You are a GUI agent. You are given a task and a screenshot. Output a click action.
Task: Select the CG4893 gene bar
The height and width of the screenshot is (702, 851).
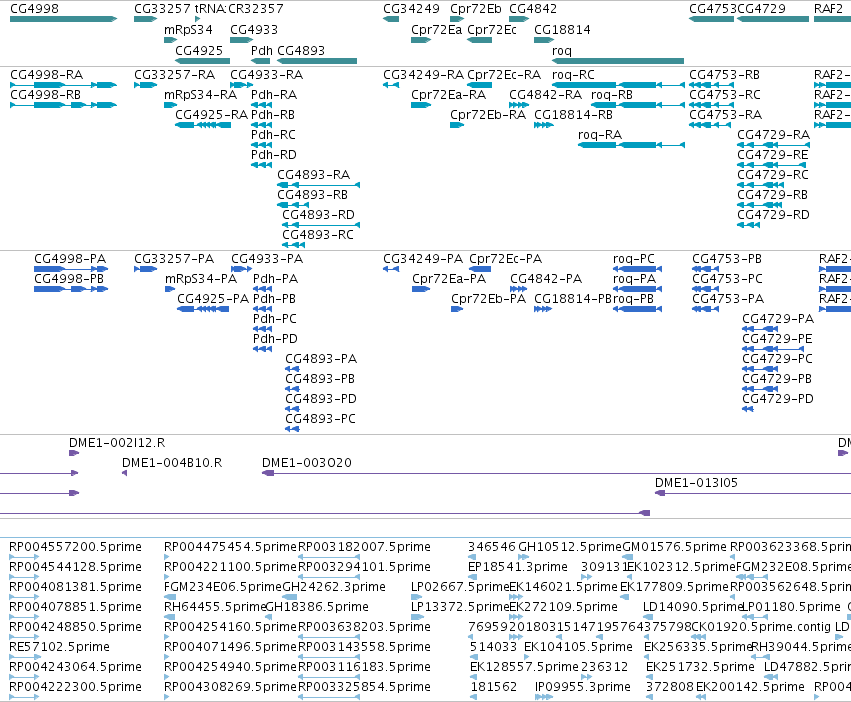click(x=317, y=61)
